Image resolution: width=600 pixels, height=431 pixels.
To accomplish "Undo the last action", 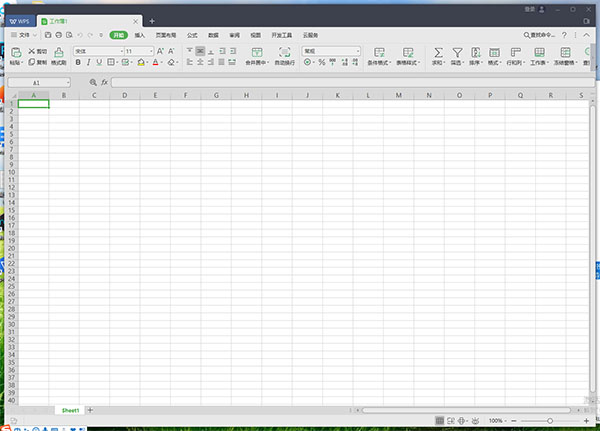I will tap(80, 35).
